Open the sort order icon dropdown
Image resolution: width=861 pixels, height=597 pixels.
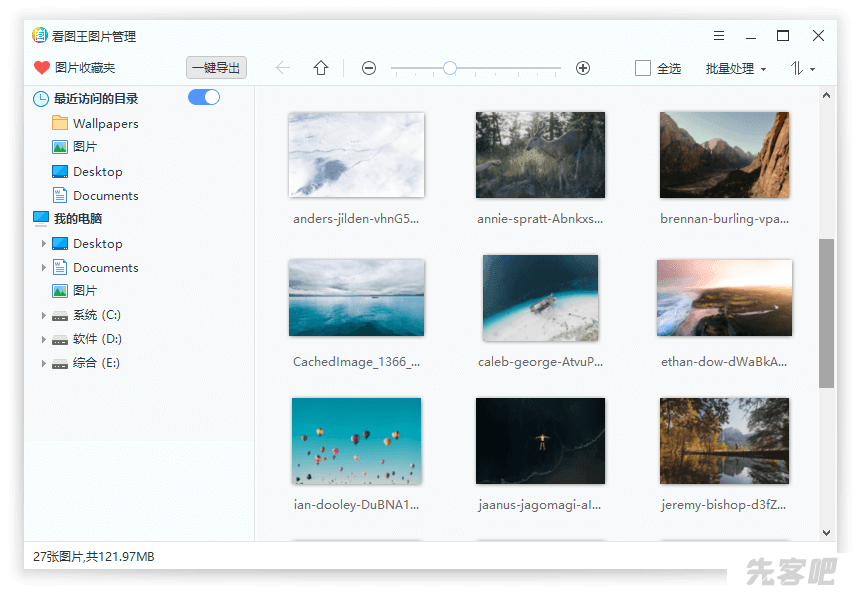[x=802, y=68]
